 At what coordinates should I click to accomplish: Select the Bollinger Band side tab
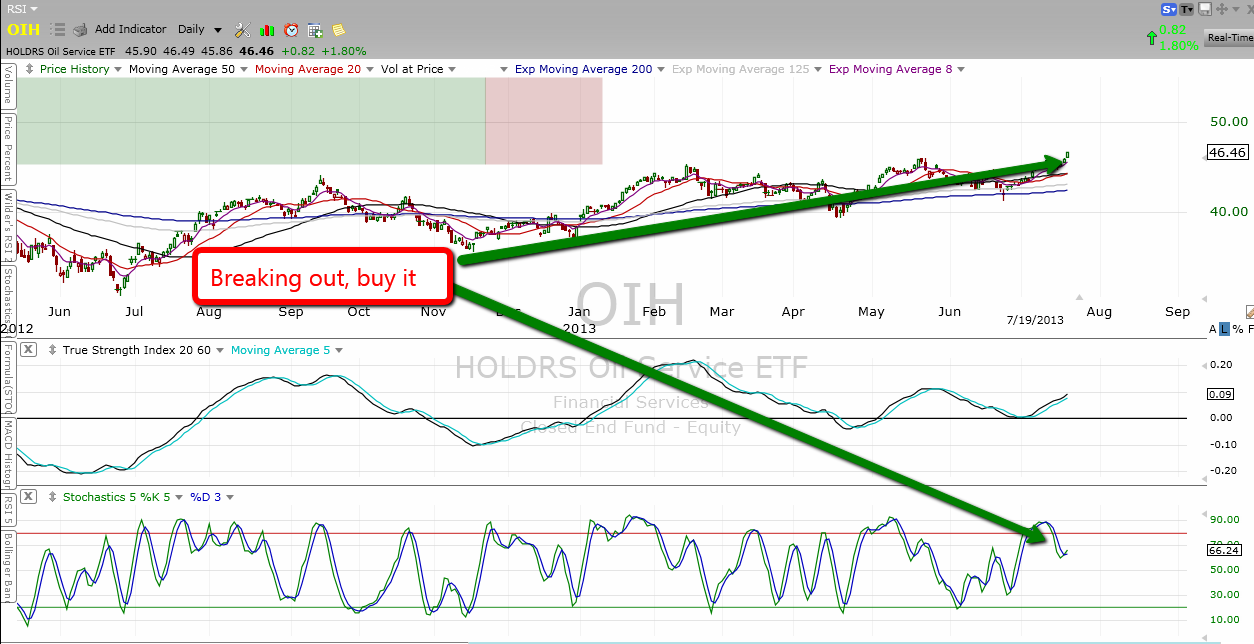(x=8, y=567)
